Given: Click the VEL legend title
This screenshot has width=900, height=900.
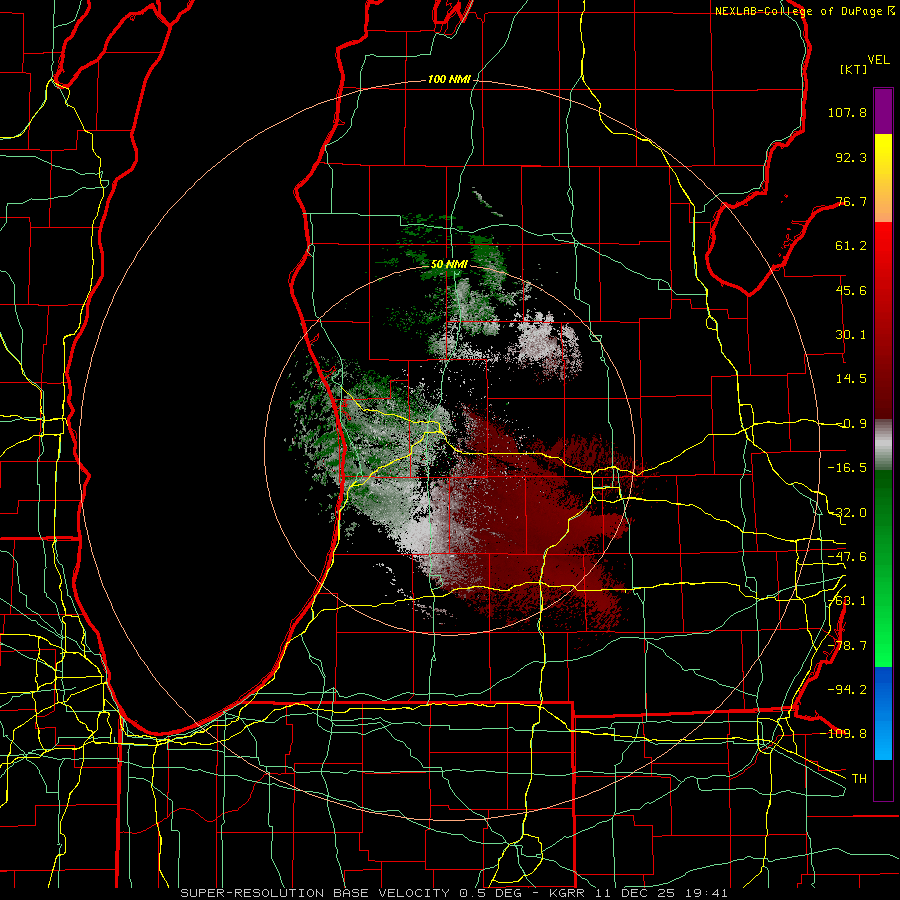Looking at the screenshot, I should coord(879,59).
